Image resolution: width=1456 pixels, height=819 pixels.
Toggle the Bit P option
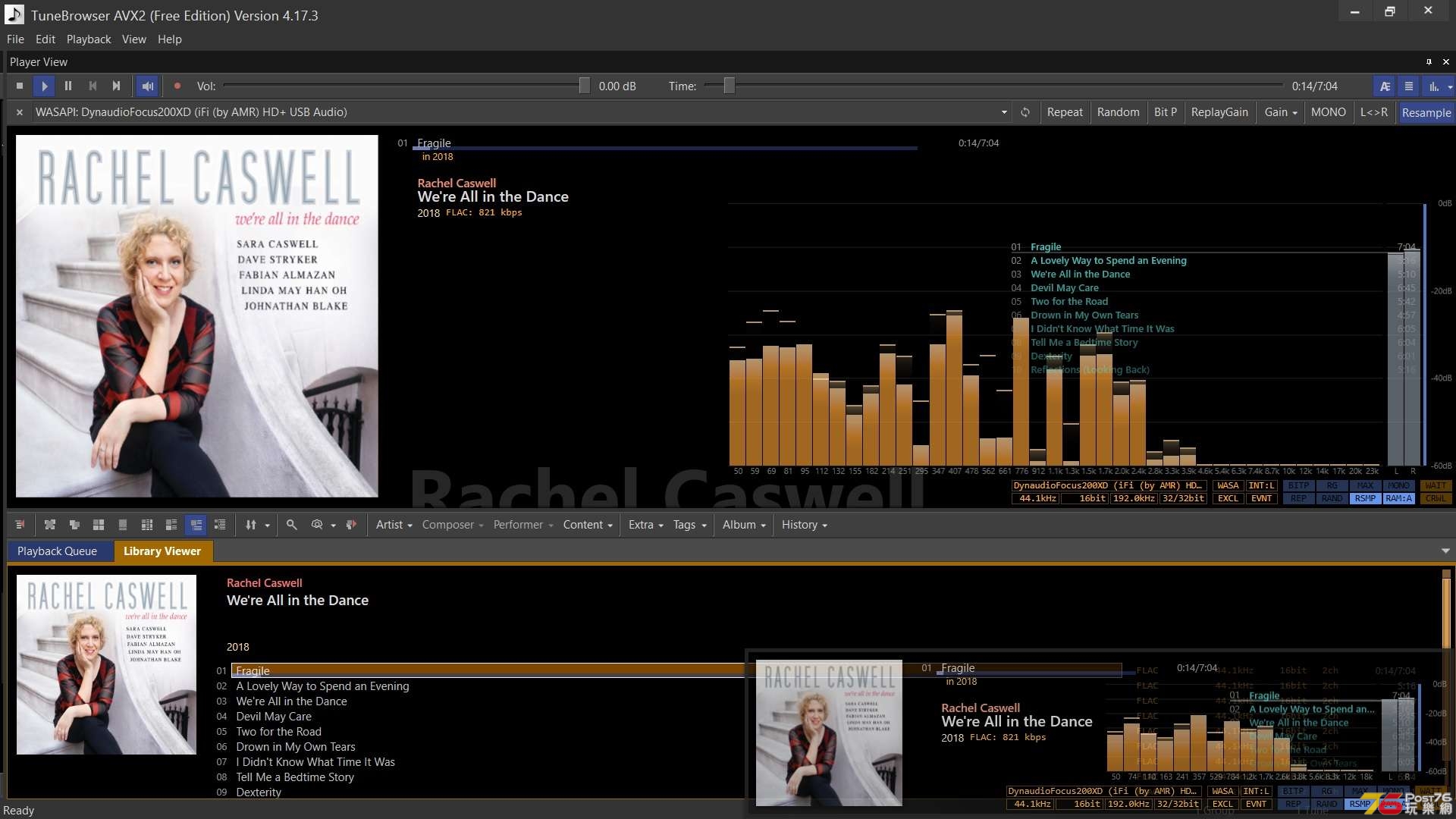pyautogui.click(x=1166, y=112)
